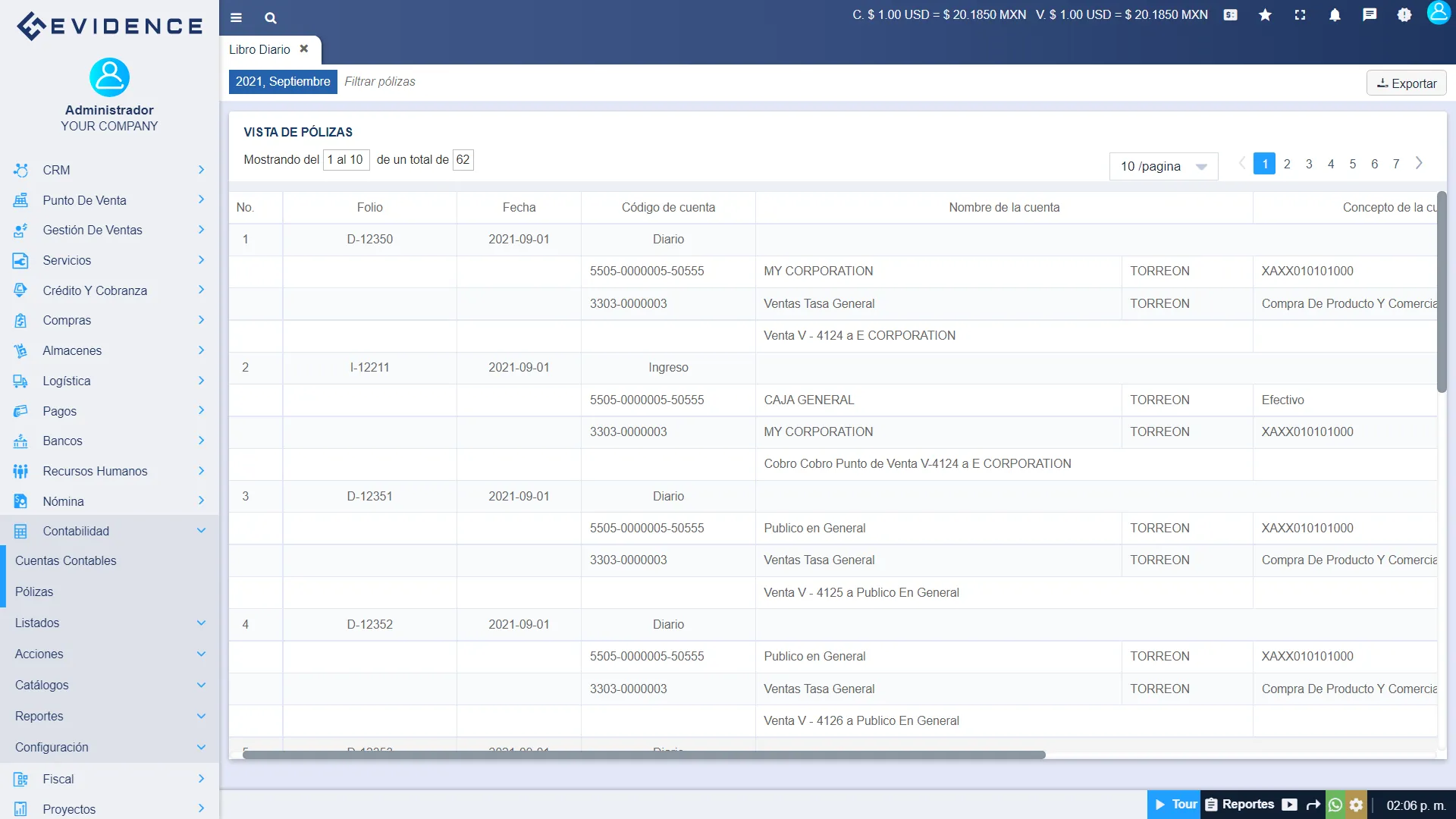The image size is (1456, 819).
Task: Click the WhatsApp icon in bottom bar
Action: coord(1335,805)
